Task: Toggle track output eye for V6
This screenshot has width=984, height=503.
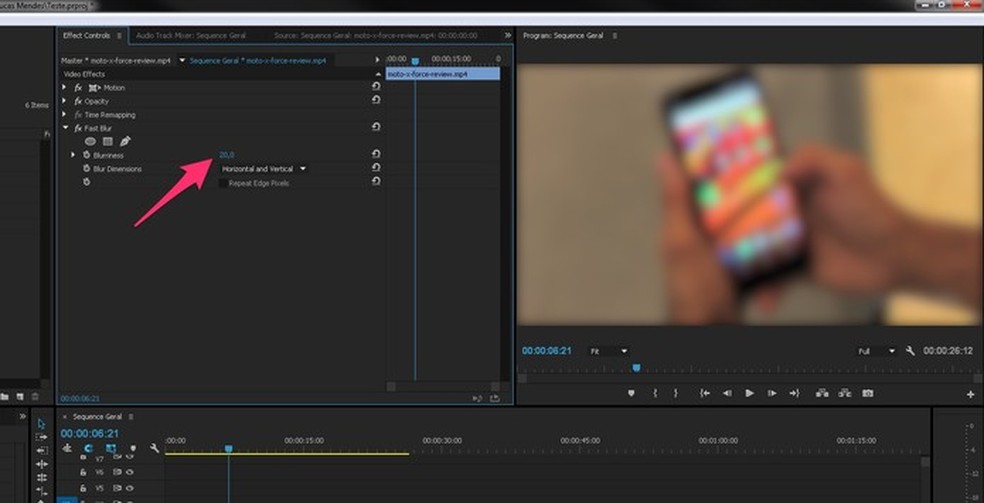Action: (x=130, y=472)
